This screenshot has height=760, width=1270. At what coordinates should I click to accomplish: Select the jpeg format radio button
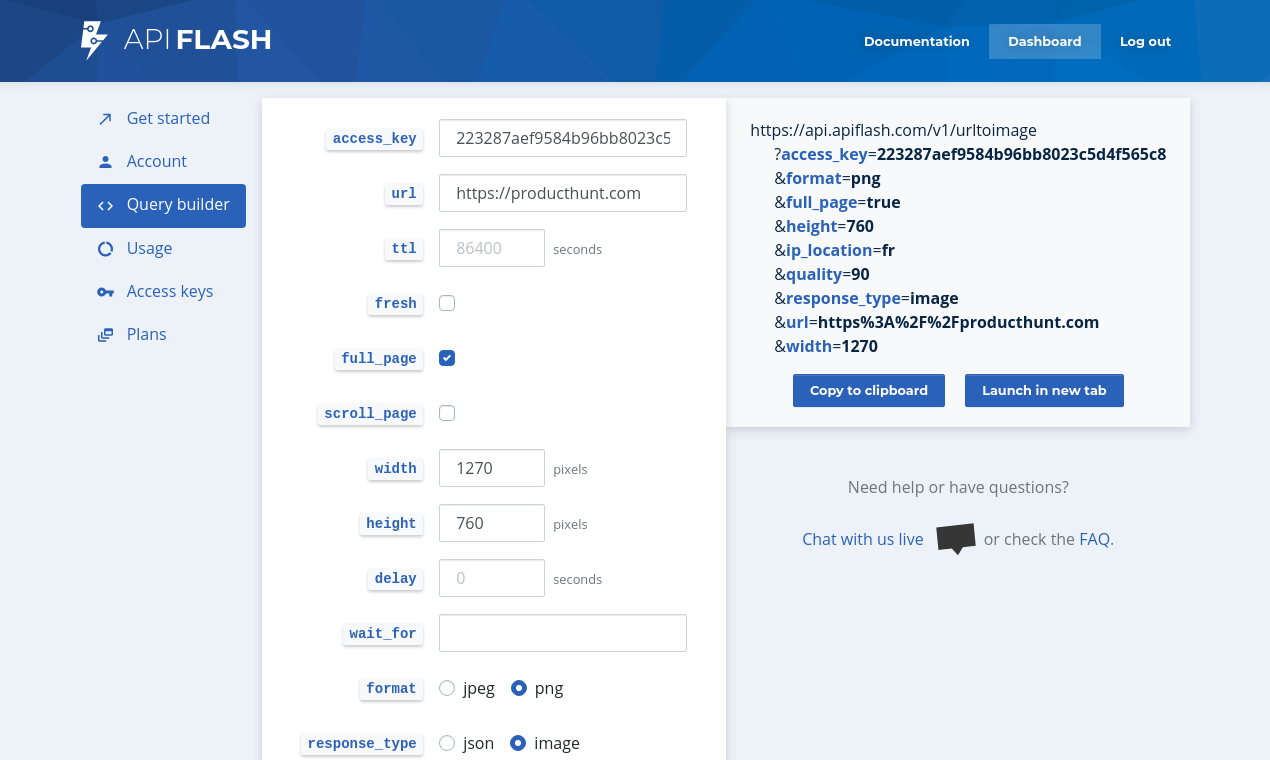pos(446,688)
